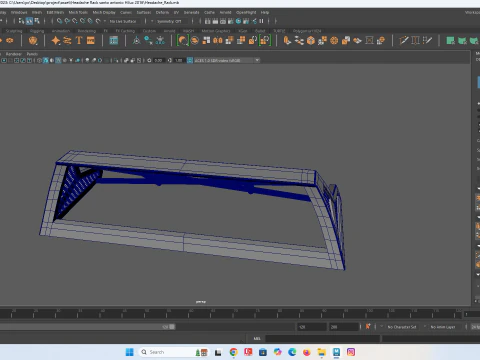Click the orange twin cylinders shelf icon
480x360 pixels.
(218, 41)
